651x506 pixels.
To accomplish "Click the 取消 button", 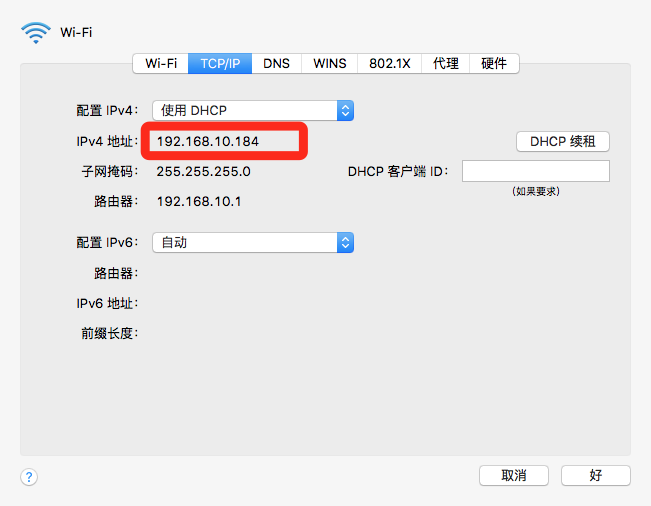I will (x=514, y=475).
